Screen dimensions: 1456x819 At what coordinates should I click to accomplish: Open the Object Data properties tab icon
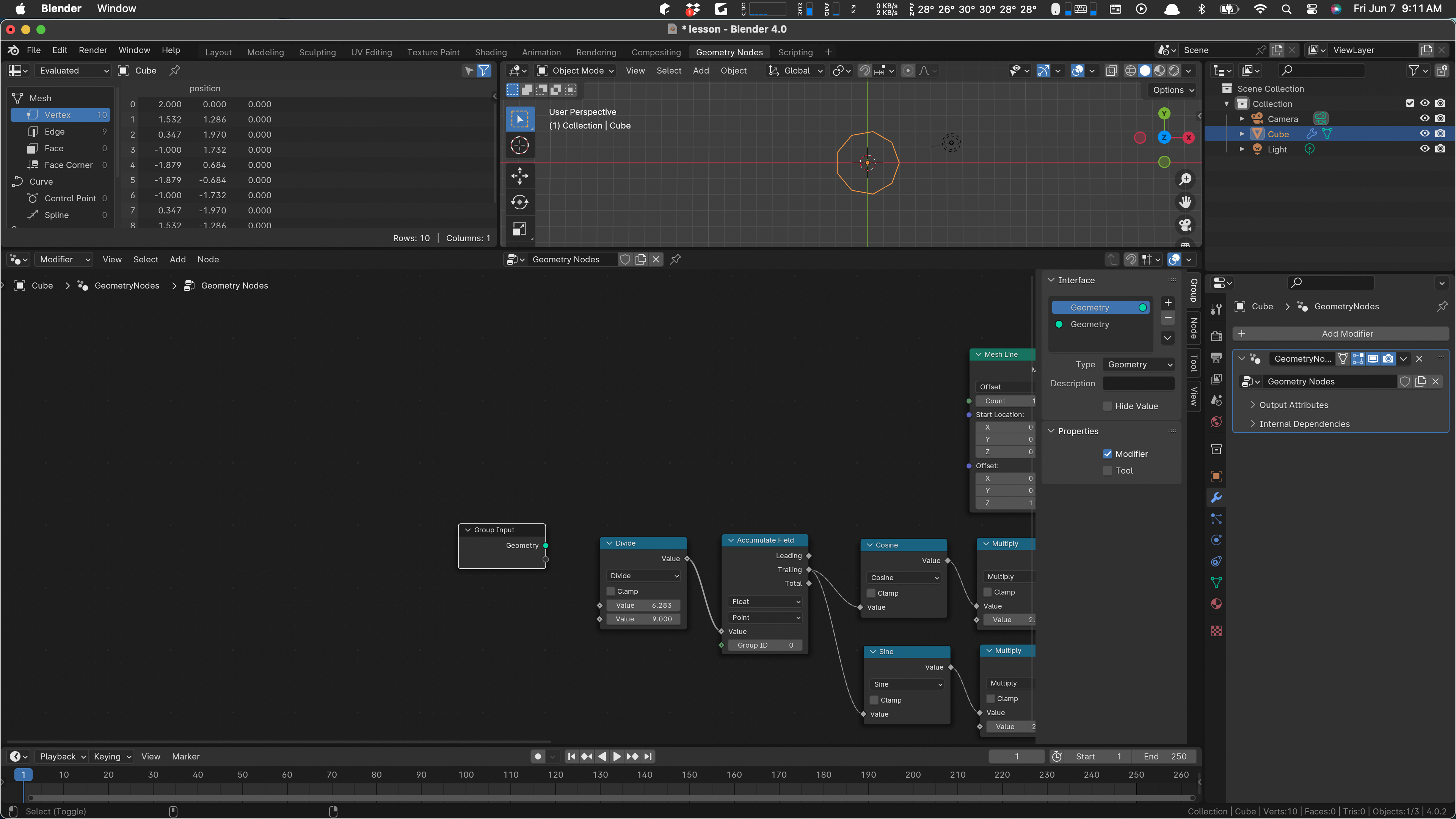pyautogui.click(x=1216, y=582)
